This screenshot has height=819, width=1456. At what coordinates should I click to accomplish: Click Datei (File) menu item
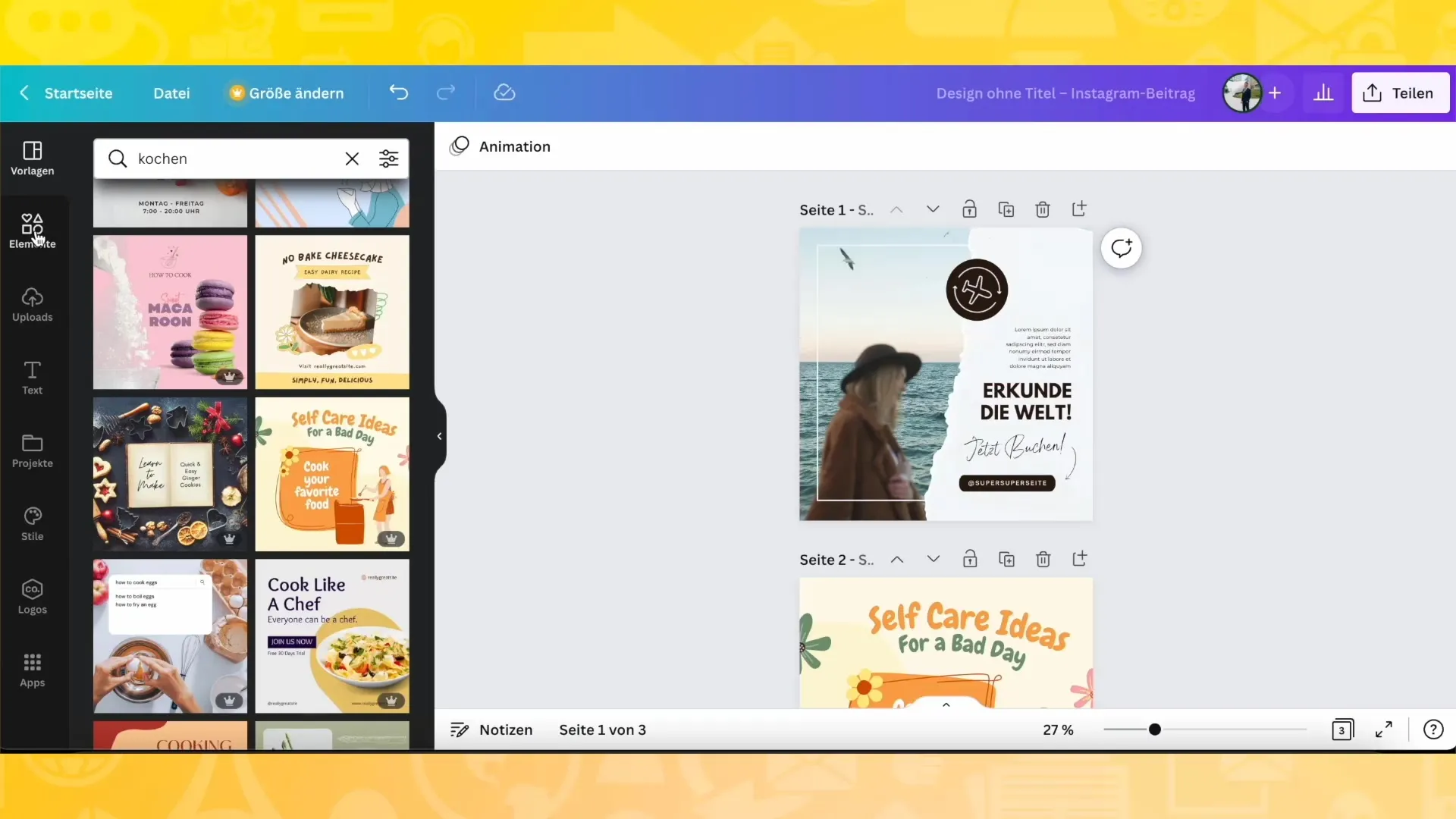click(172, 93)
